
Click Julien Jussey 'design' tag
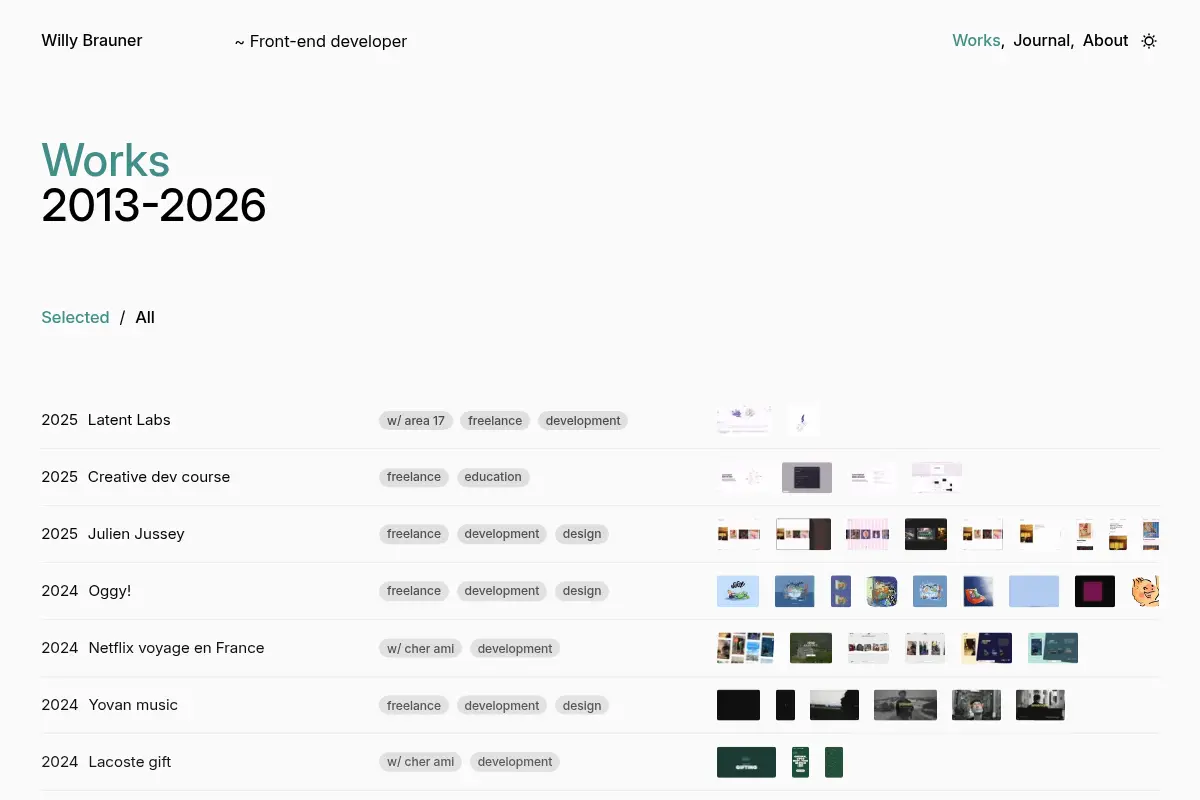[x=582, y=534]
